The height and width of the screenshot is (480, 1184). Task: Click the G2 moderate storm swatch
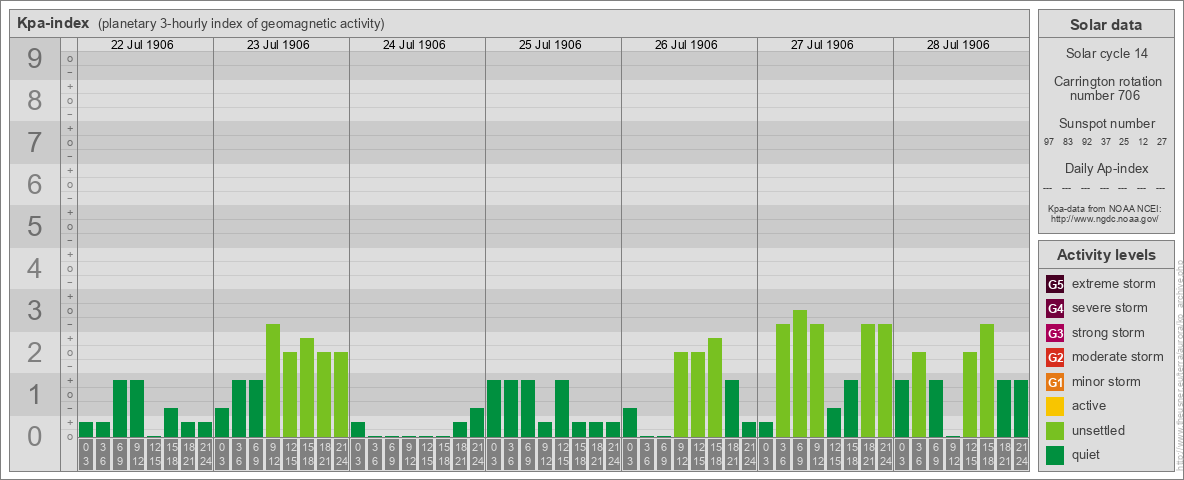pos(1056,357)
